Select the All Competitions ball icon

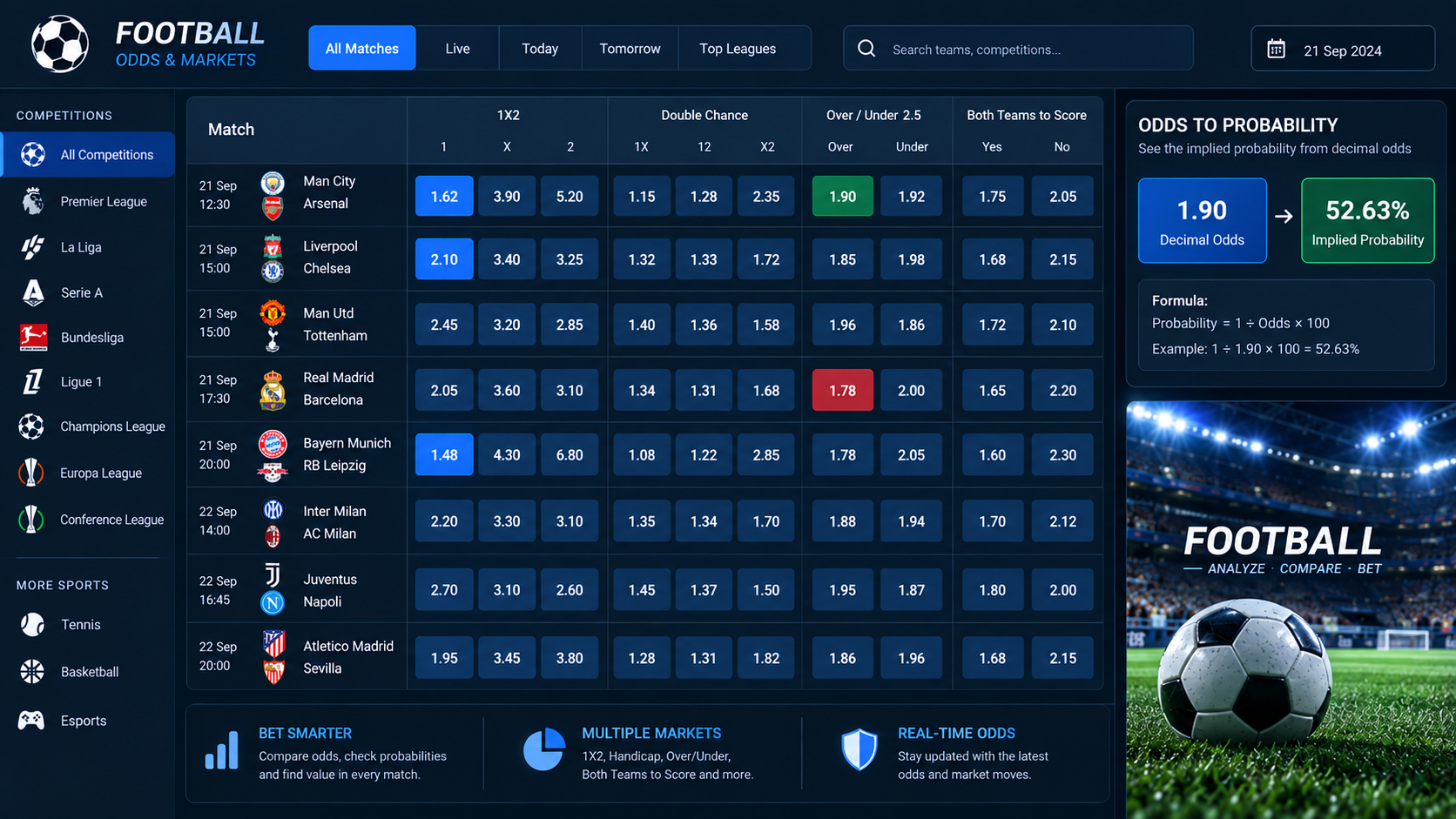(x=33, y=155)
